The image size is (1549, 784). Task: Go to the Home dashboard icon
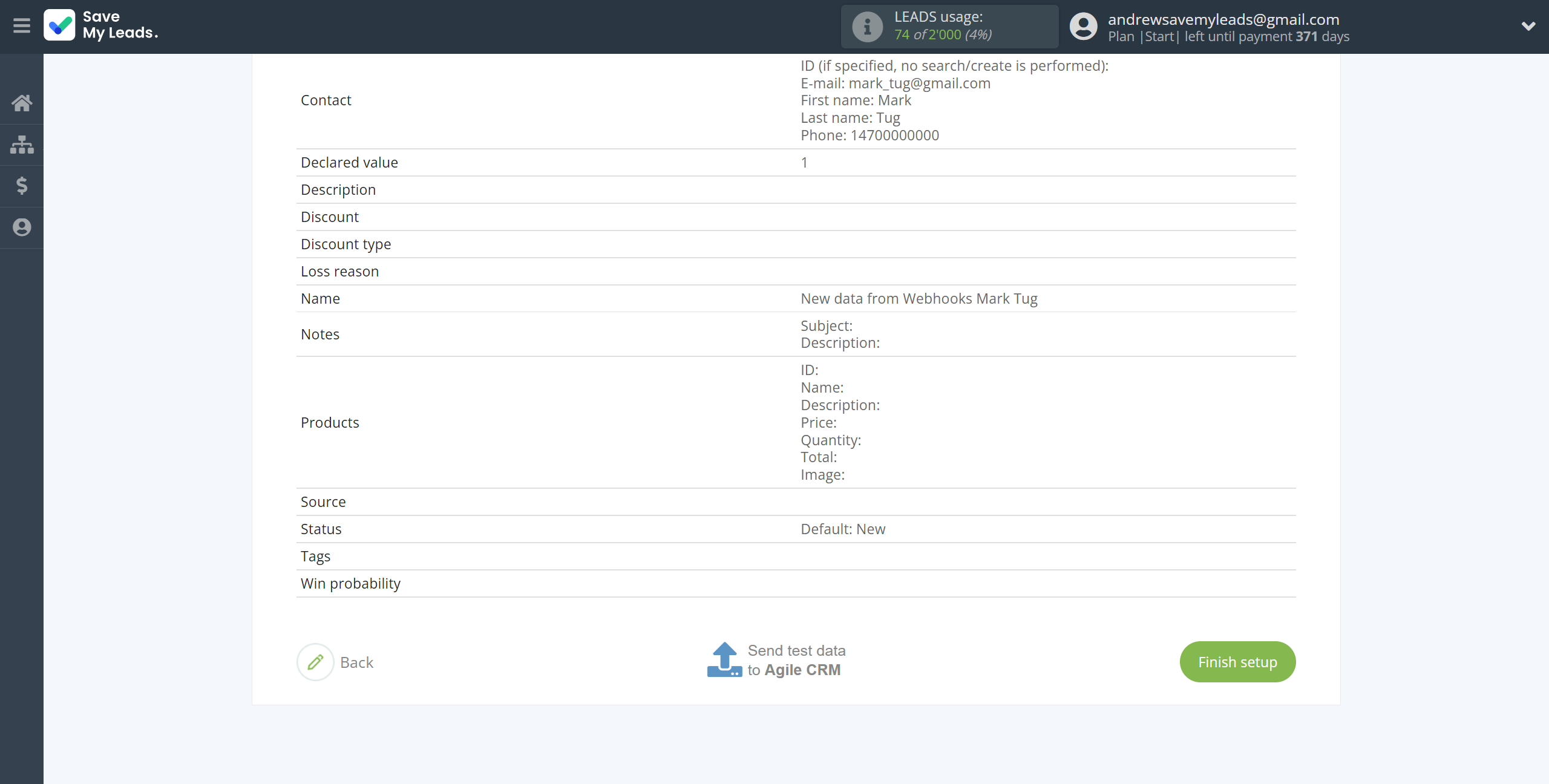22,103
